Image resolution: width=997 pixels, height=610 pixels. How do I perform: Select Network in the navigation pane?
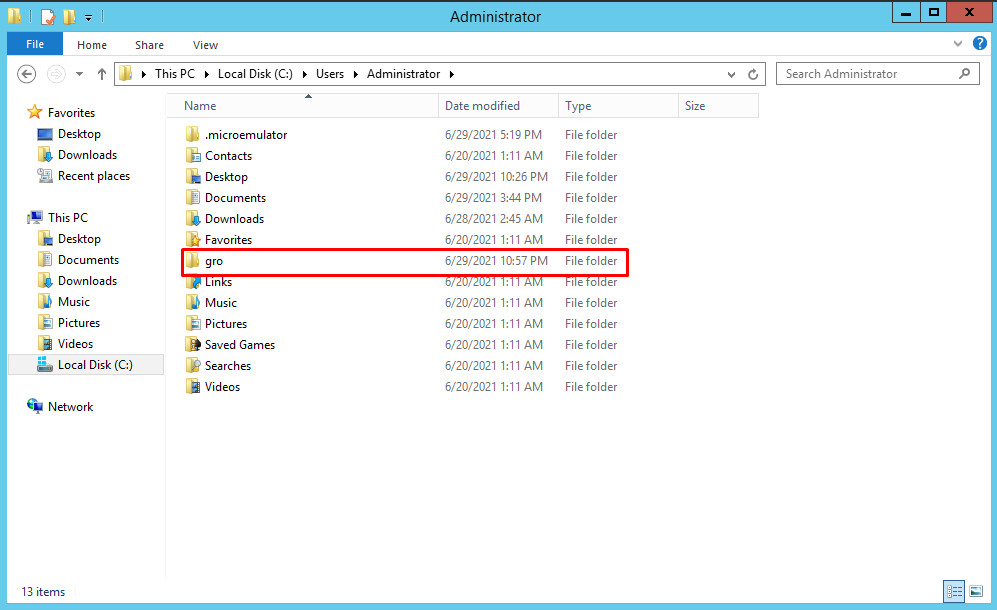pyautogui.click(x=70, y=407)
